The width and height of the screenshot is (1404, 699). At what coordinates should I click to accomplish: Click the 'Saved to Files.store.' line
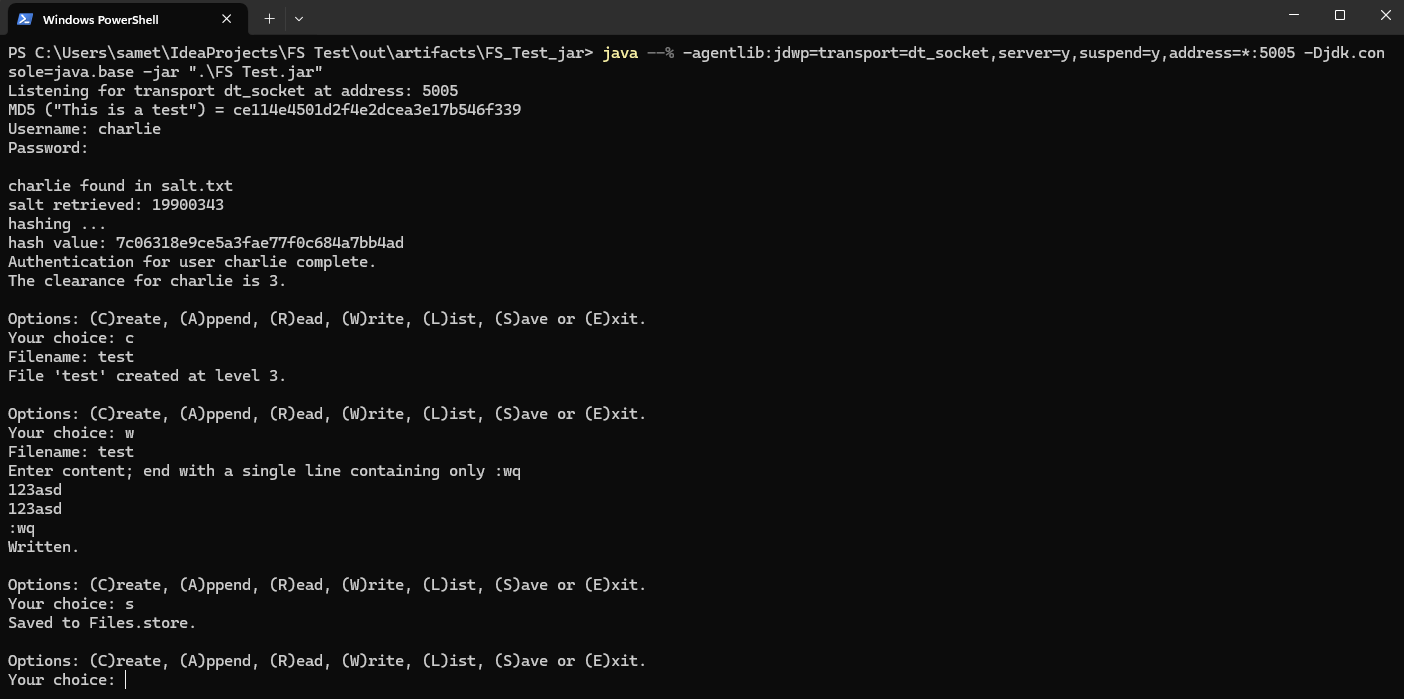point(102,623)
